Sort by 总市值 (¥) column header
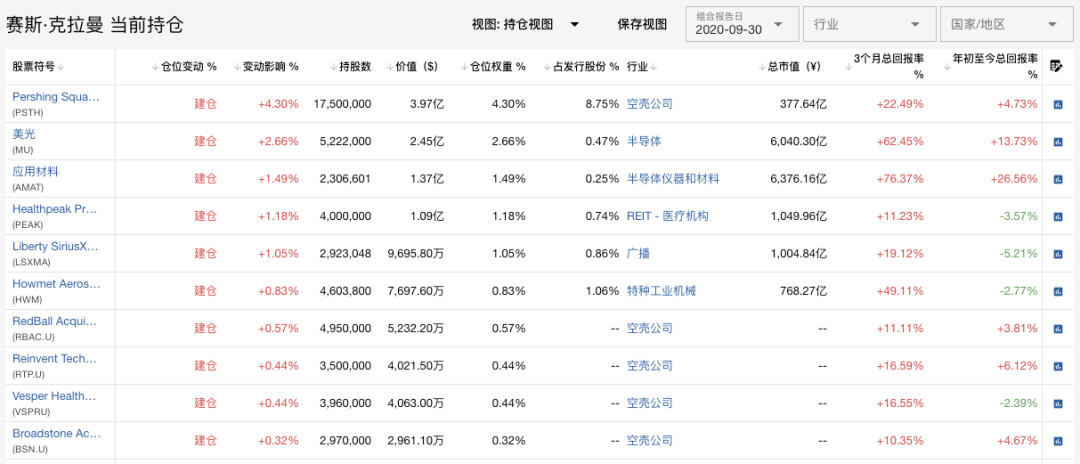The image size is (1080, 464). (x=790, y=67)
